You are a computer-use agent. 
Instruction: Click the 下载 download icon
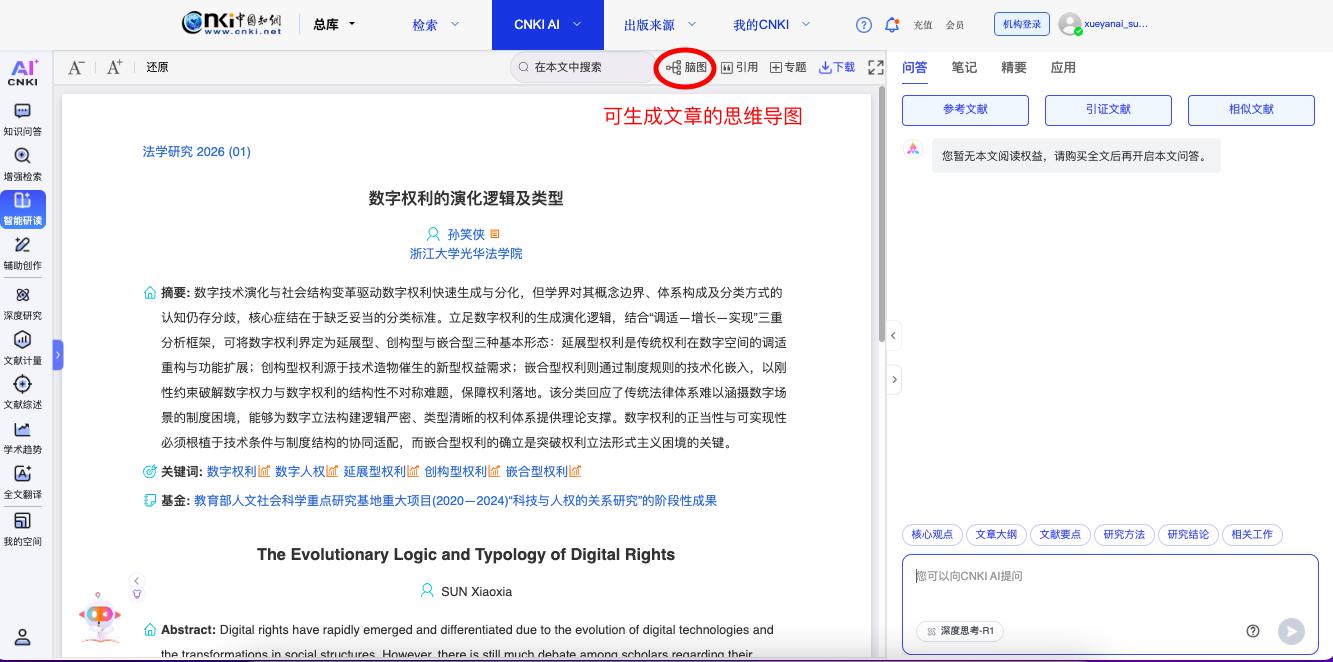coord(837,68)
